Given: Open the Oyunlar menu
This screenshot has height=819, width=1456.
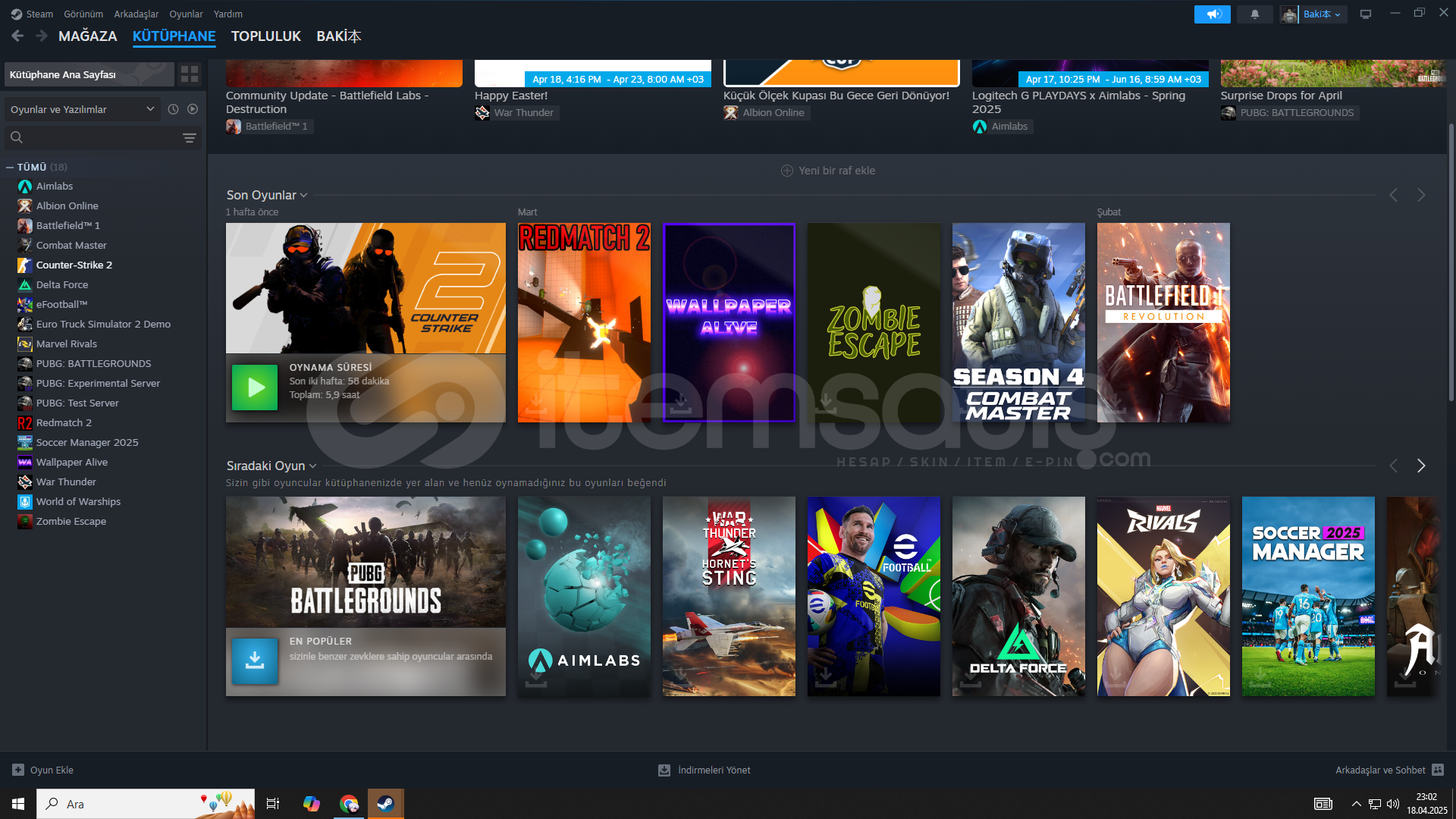Looking at the screenshot, I should pyautogui.click(x=186, y=14).
